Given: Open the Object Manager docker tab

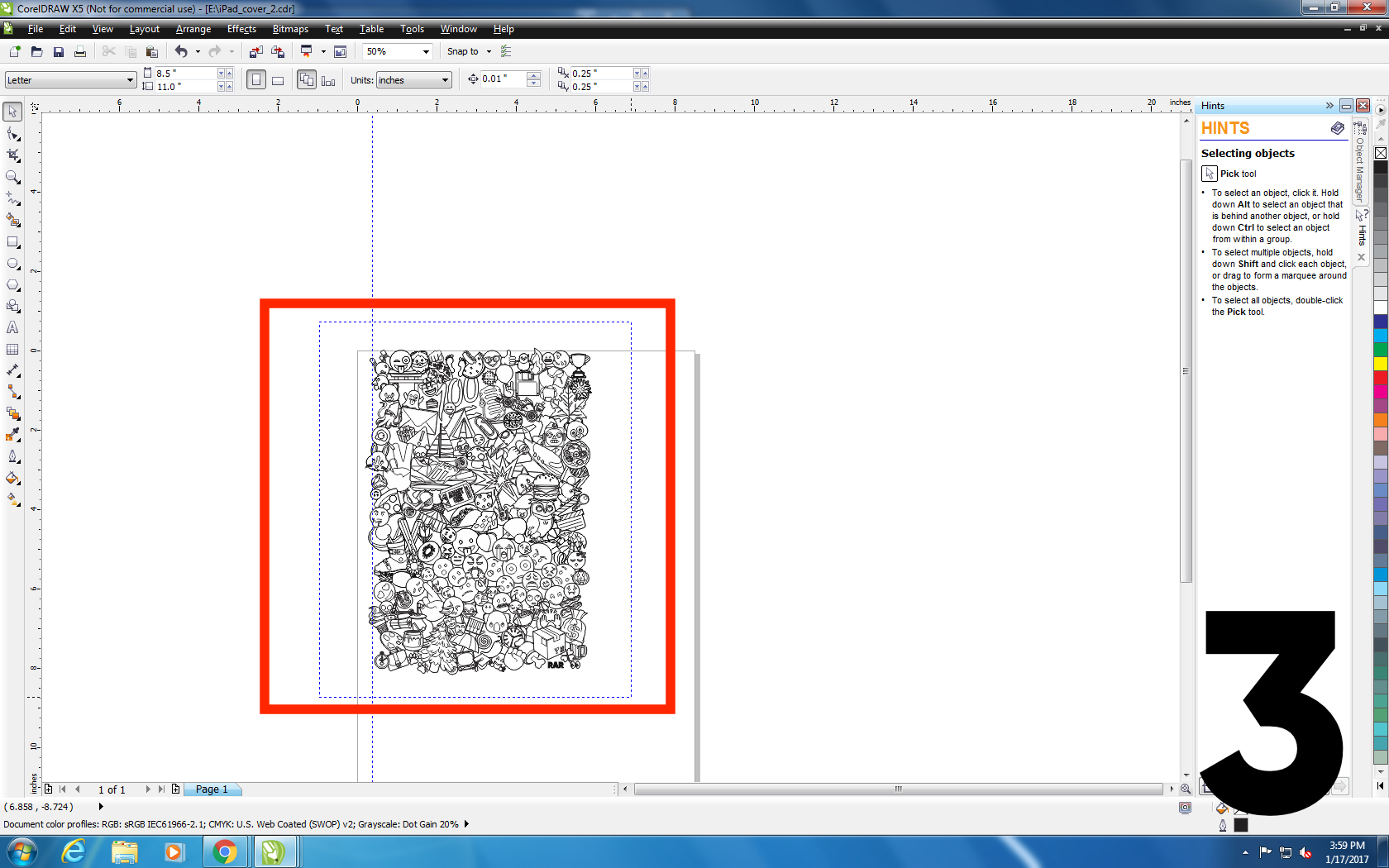Looking at the screenshot, I should pos(1360,163).
